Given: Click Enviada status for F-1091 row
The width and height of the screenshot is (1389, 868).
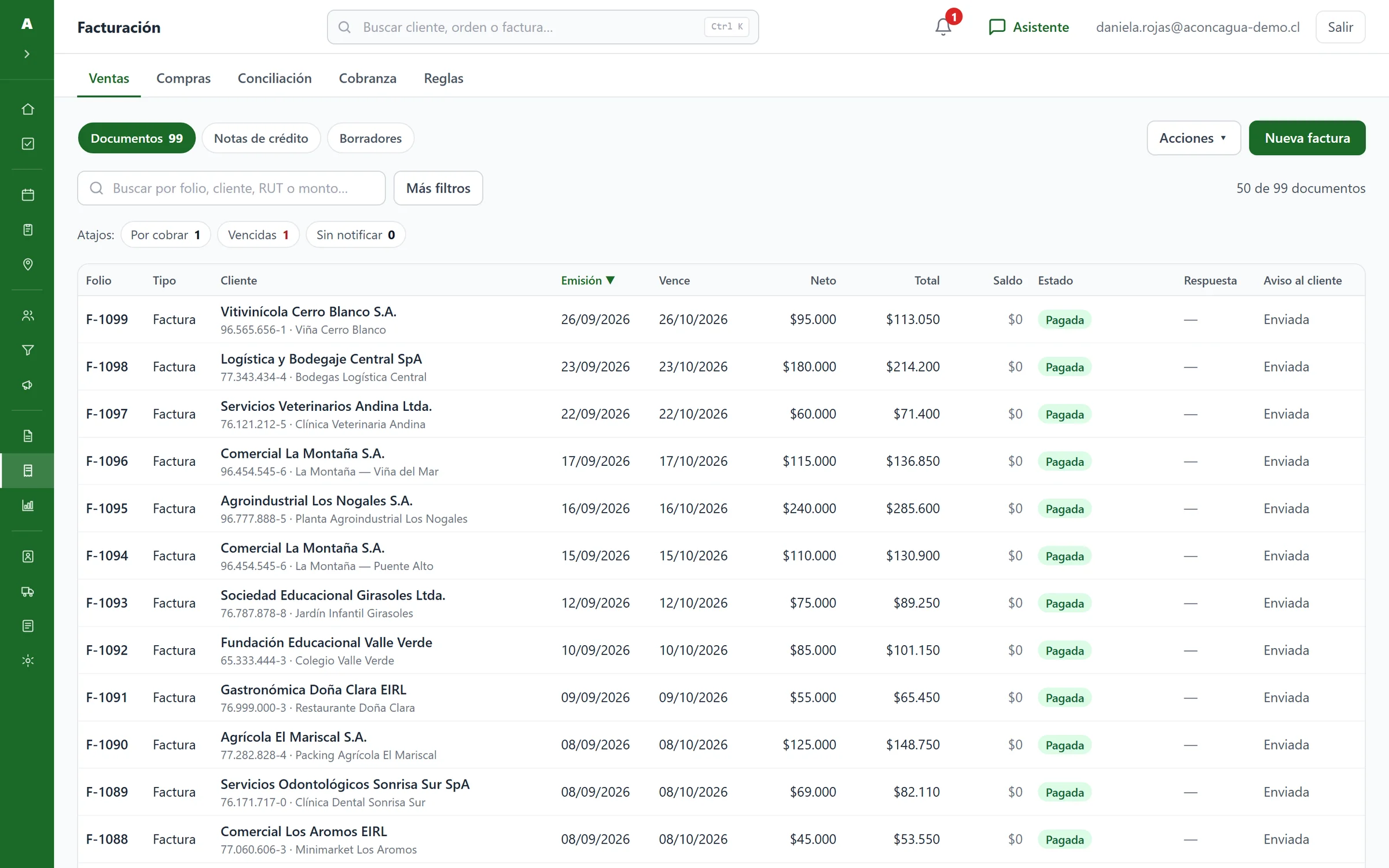Looking at the screenshot, I should pyautogui.click(x=1286, y=698).
